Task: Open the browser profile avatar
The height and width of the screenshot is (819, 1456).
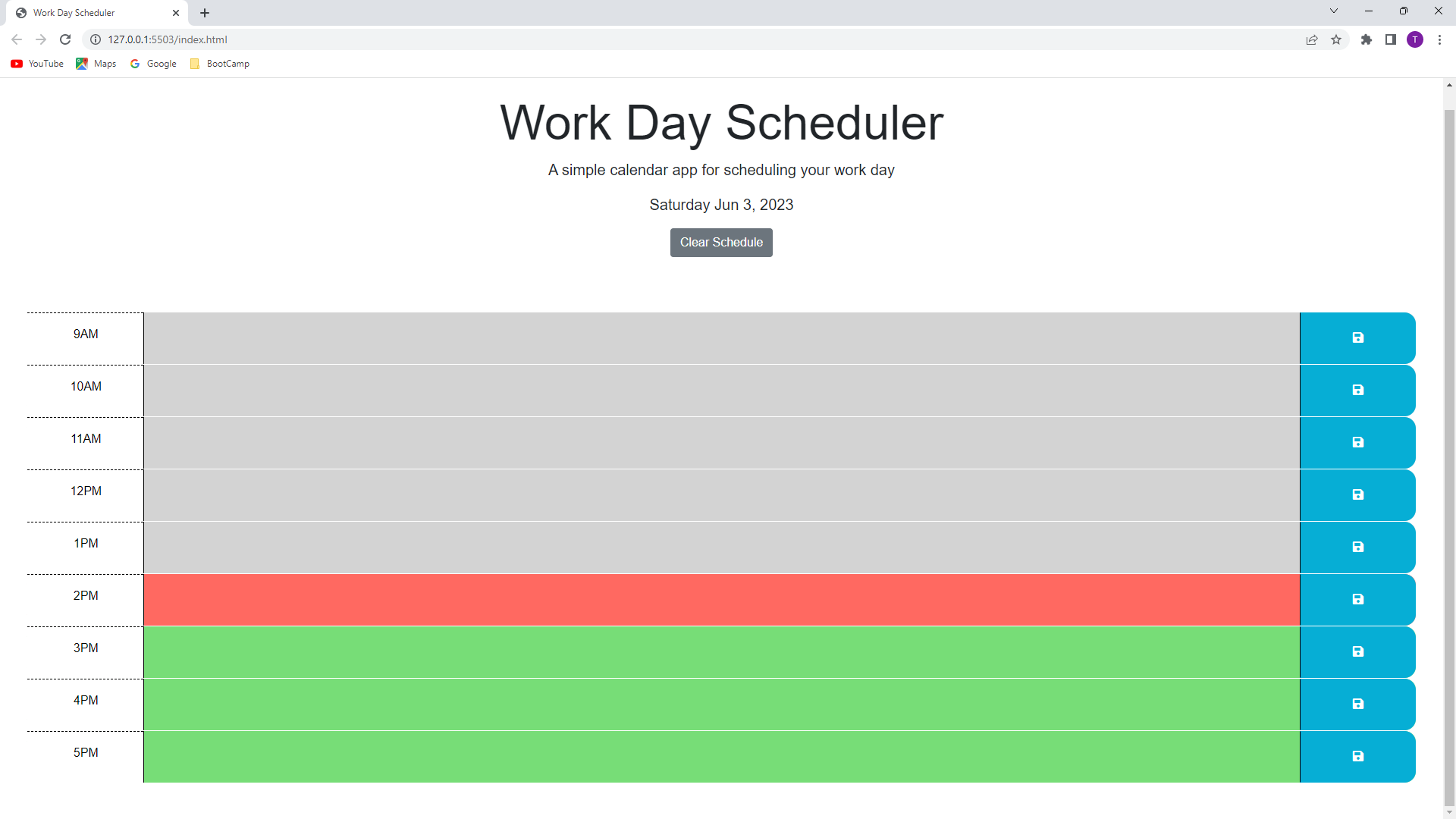Action: coord(1415,39)
